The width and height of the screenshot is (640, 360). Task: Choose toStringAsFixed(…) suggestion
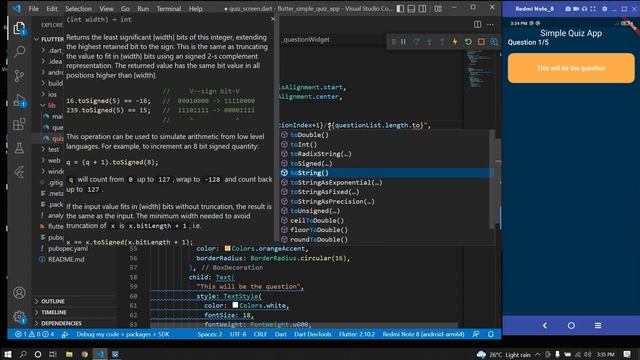point(386,192)
